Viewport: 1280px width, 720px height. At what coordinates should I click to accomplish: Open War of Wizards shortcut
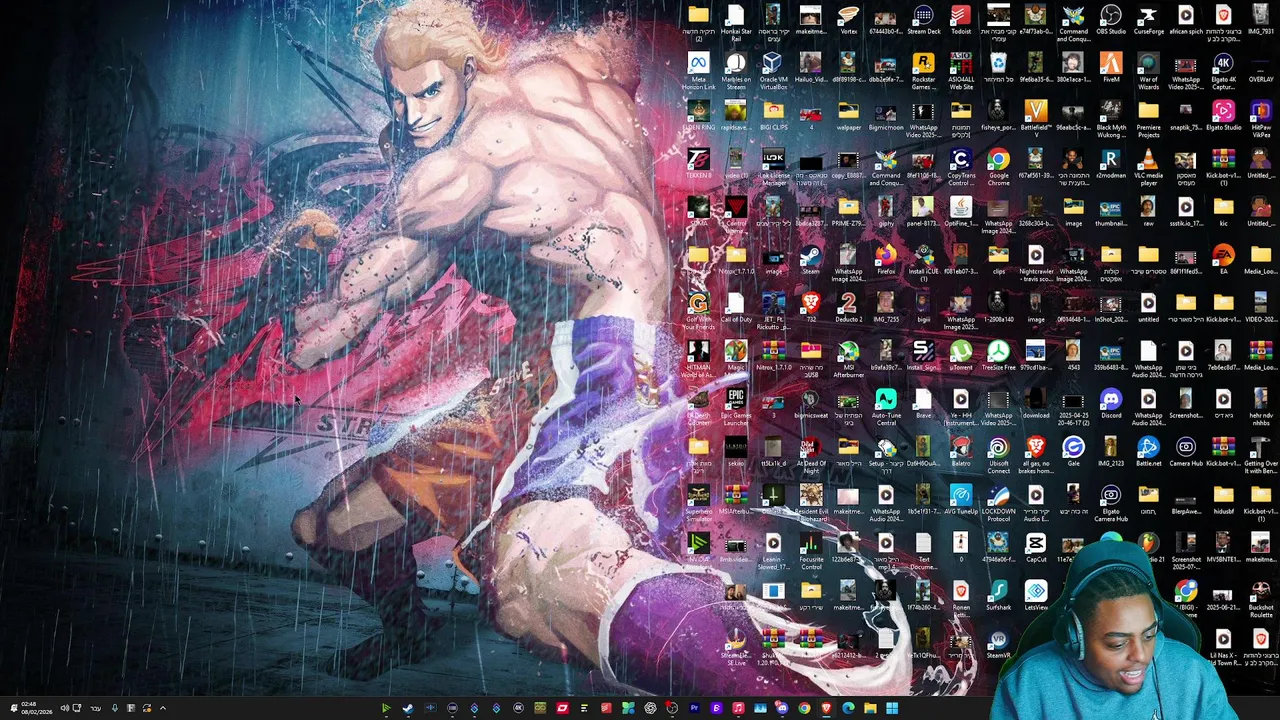point(1148,71)
